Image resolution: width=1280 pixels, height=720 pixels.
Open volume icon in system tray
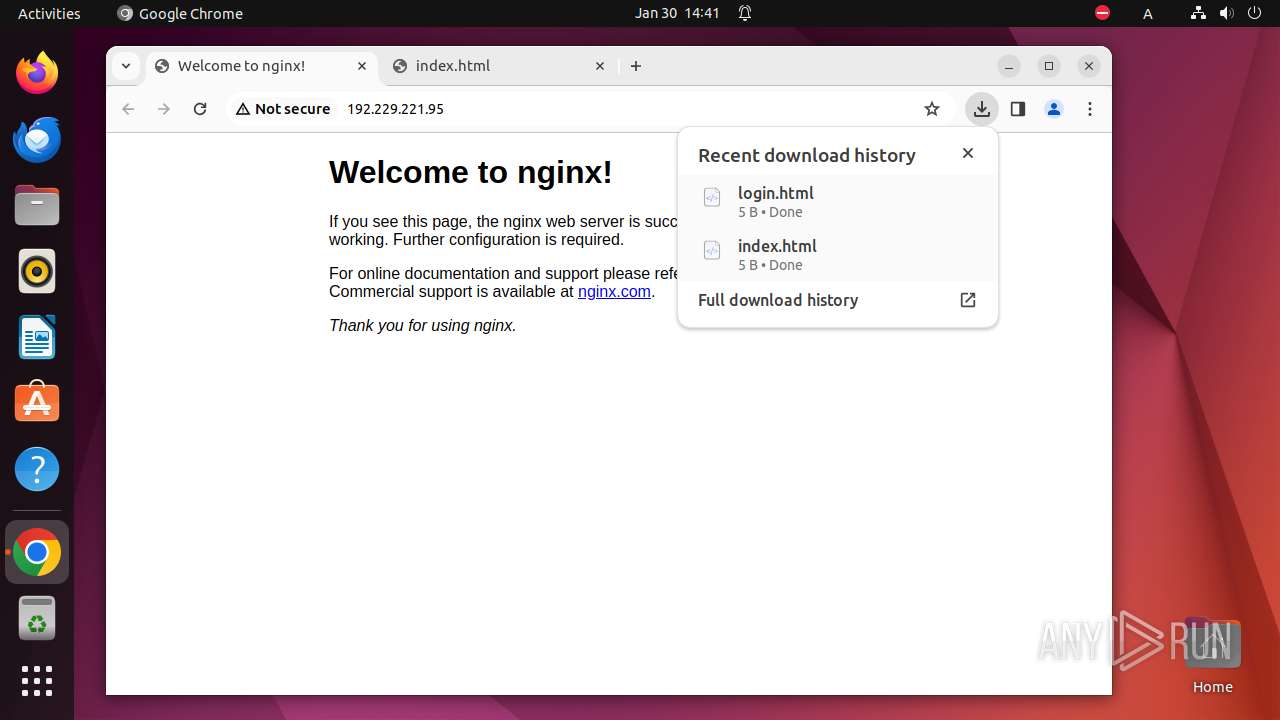point(1227,13)
